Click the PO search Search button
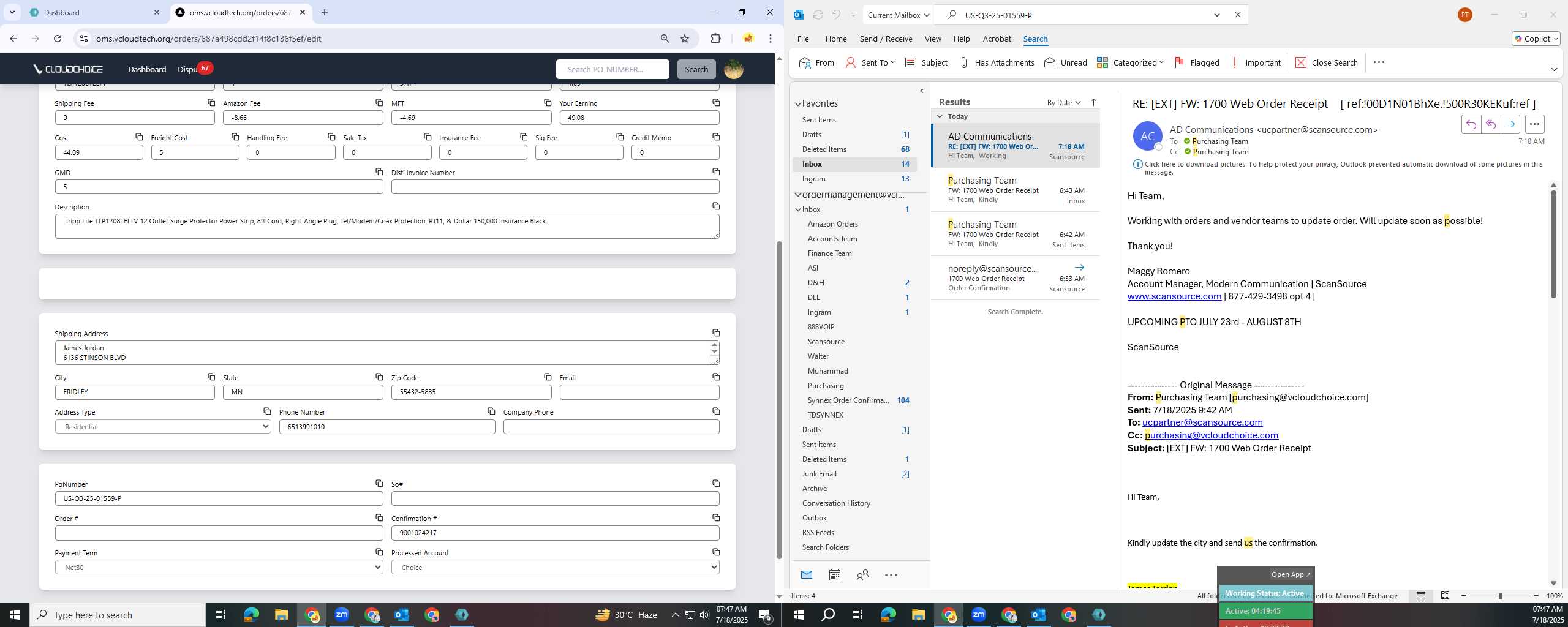 tap(696, 69)
